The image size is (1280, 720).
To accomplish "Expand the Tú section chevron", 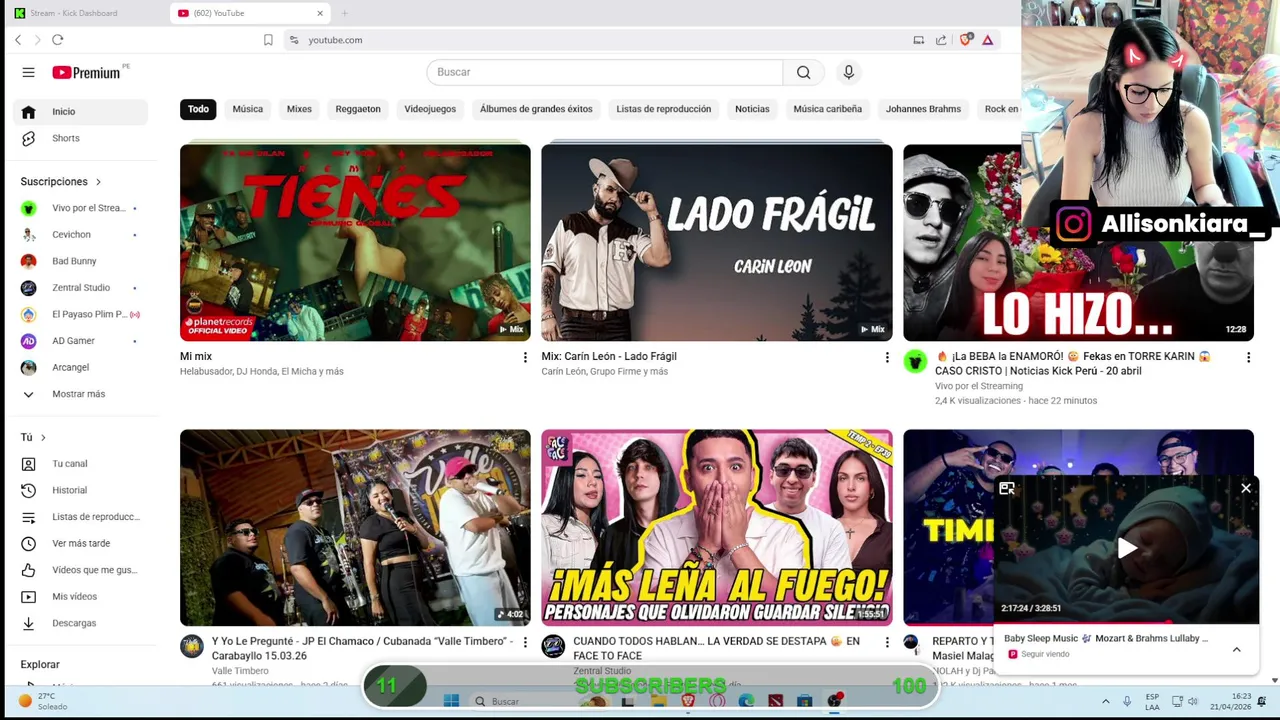I will [43, 437].
